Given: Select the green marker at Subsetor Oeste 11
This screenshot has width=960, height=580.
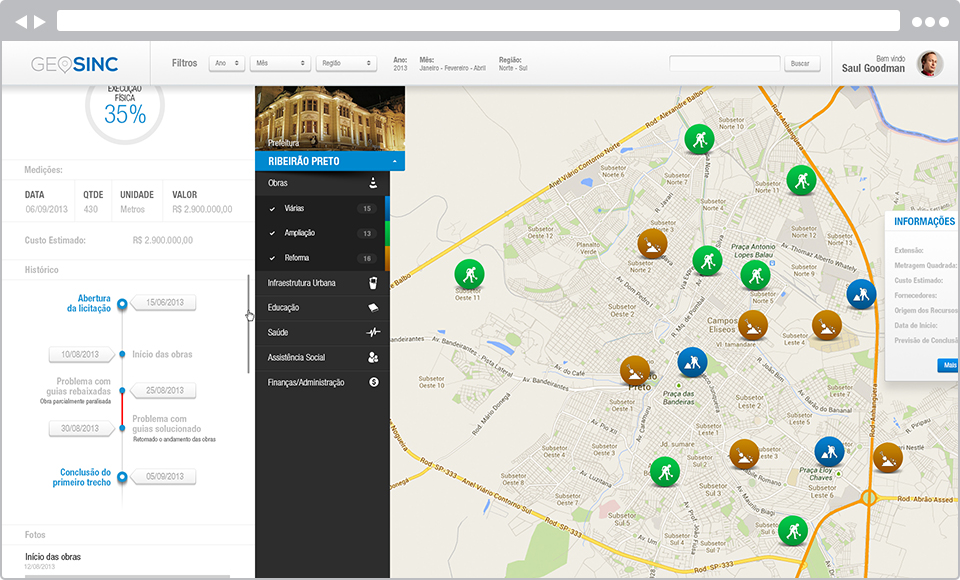Looking at the screenshot, I should [x=470, y=274].
